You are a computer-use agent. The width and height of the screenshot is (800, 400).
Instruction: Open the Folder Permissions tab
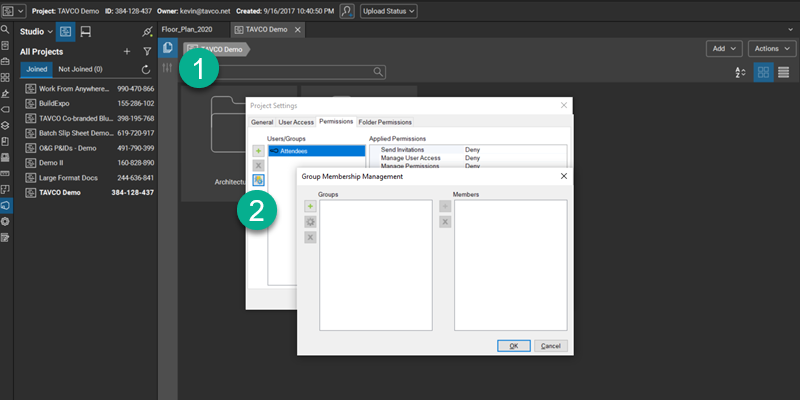pyautogui.click(x=385, y=122)
